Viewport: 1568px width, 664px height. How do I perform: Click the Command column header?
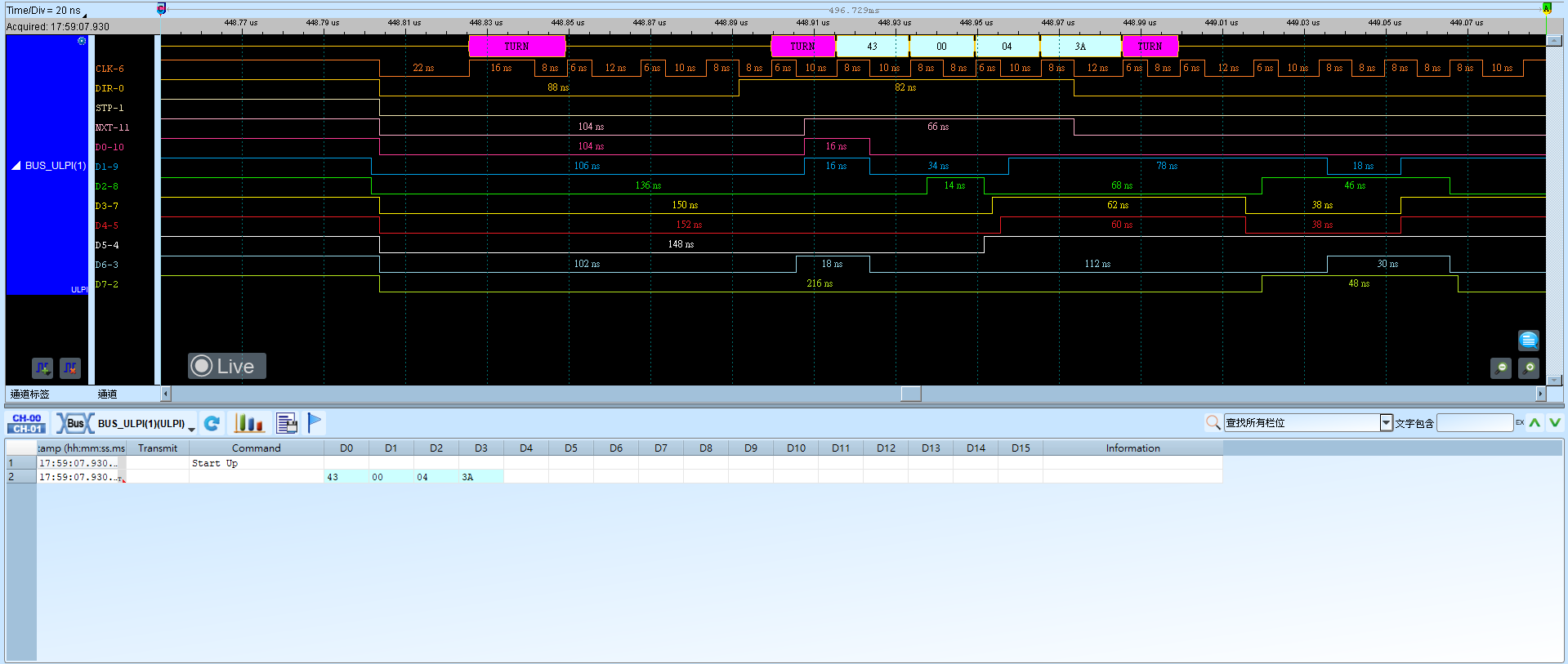click(256, 448)
